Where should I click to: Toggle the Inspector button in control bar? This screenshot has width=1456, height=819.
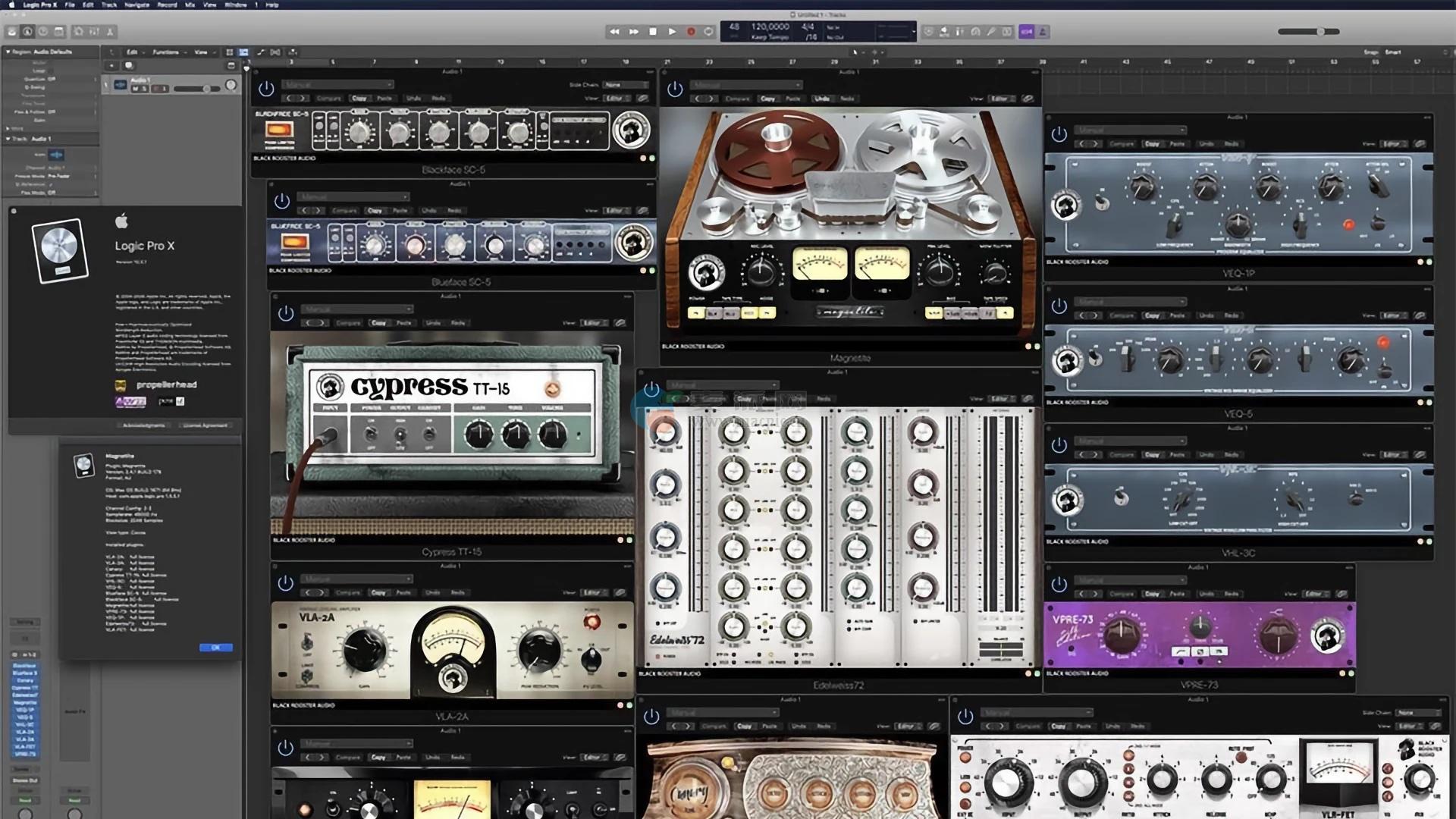pyautogui.click(x=27, y=32)
